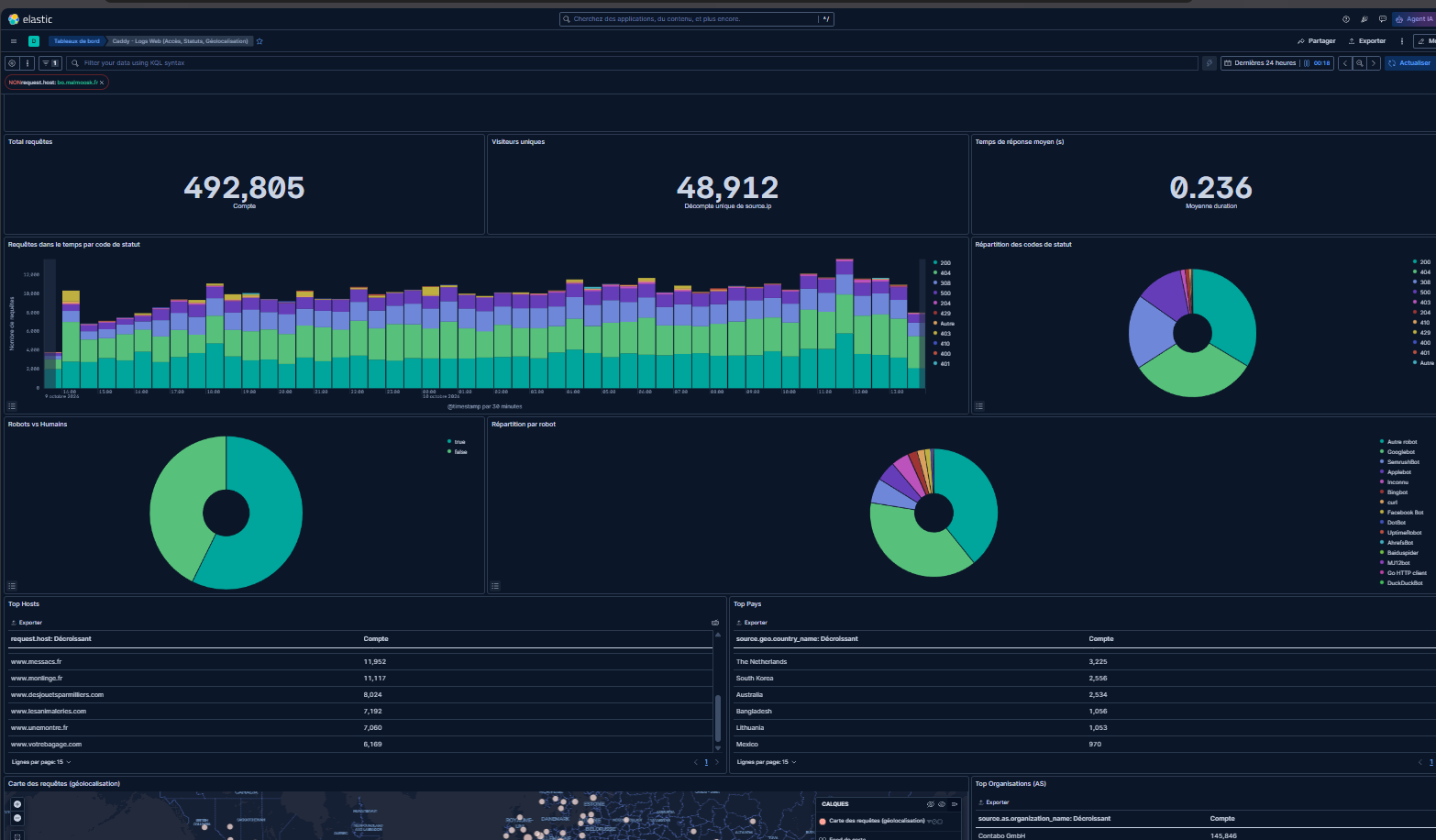Open the dashboard more-options kebab menu
Image resolution: width=1436 pixels, height=840 pixels.
(1402, 41)
